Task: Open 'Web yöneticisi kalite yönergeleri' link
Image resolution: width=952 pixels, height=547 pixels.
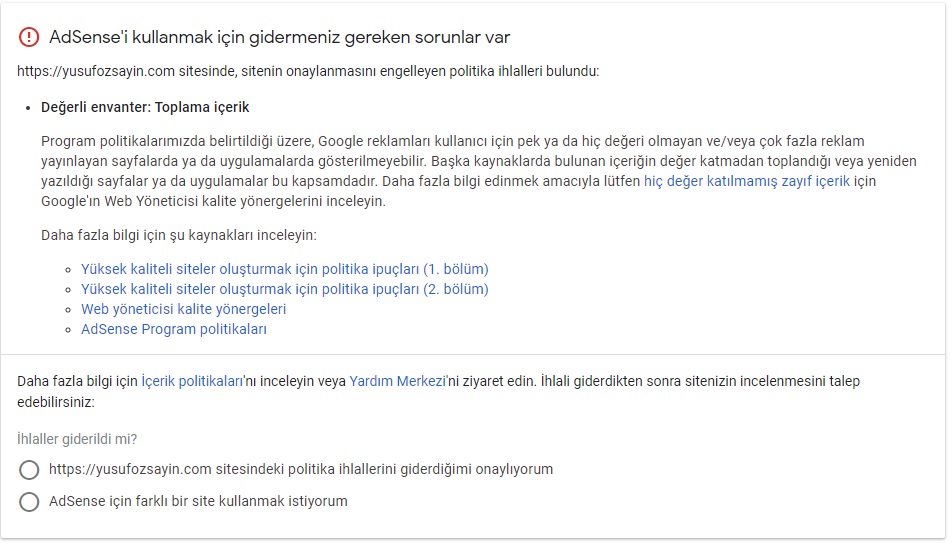Action: point(183,309)
